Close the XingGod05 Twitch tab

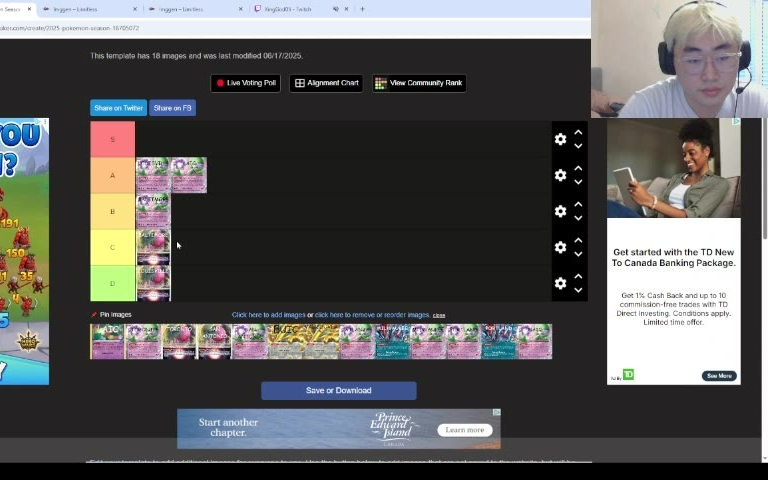[x=346, y=9]
